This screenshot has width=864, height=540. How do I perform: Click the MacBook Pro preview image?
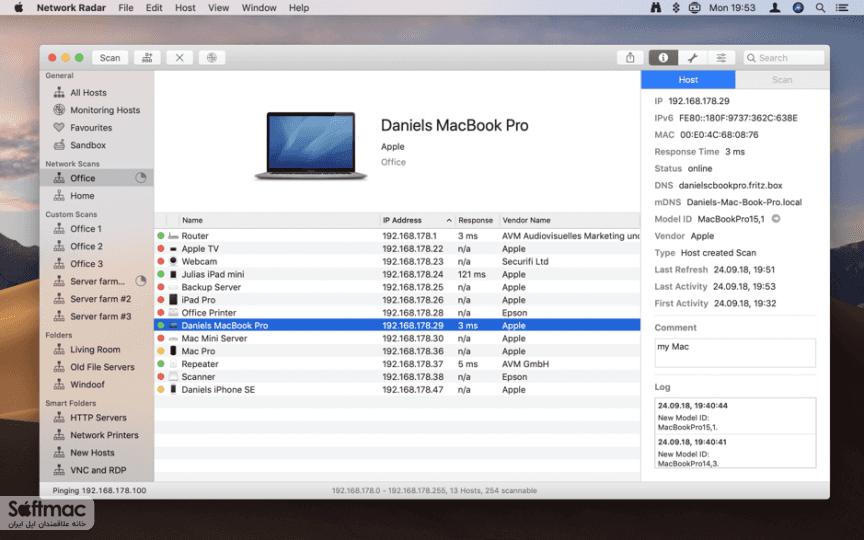click(x=311, y=146)
